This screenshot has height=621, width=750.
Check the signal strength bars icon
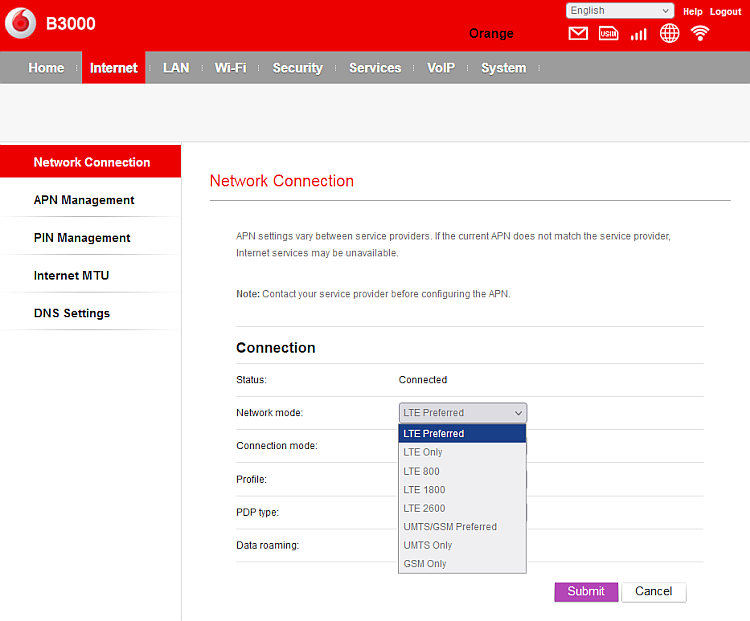638,34
